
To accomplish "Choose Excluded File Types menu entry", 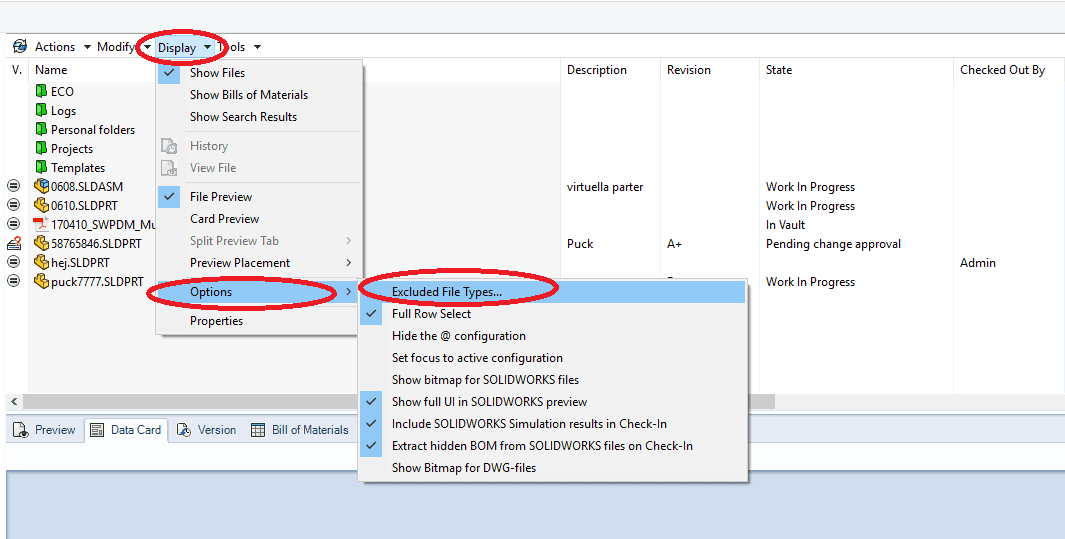I will point(447,292).
